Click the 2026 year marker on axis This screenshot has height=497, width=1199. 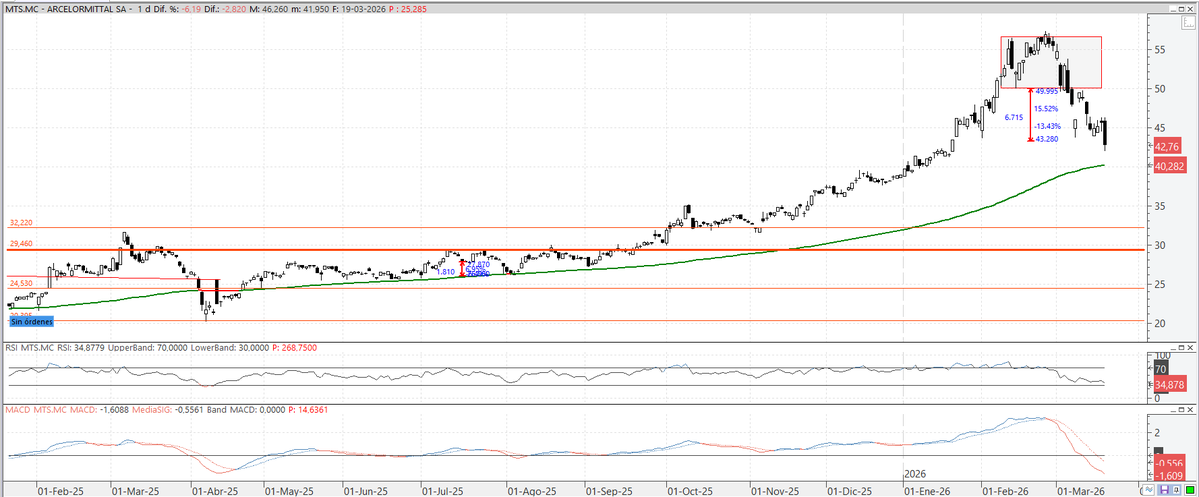click(915, 473)
